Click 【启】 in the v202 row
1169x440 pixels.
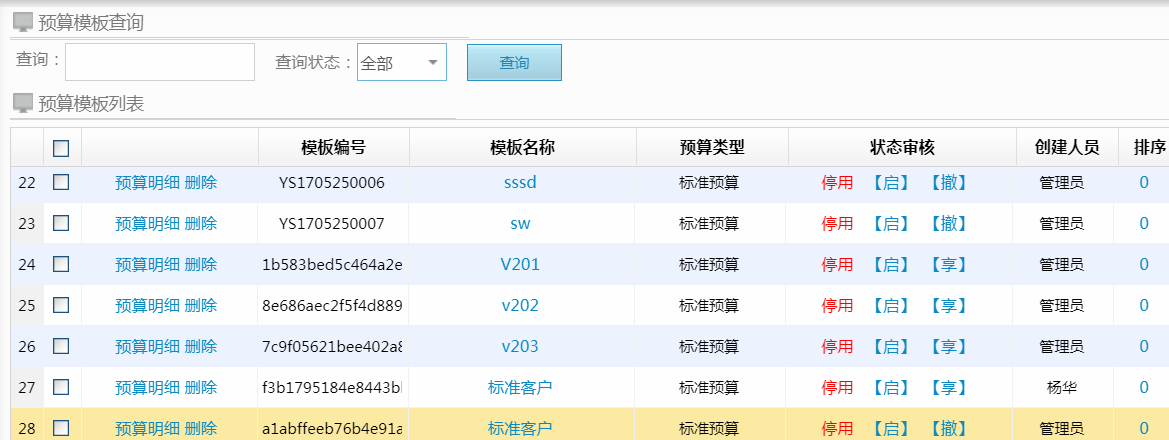coord(890,306)
